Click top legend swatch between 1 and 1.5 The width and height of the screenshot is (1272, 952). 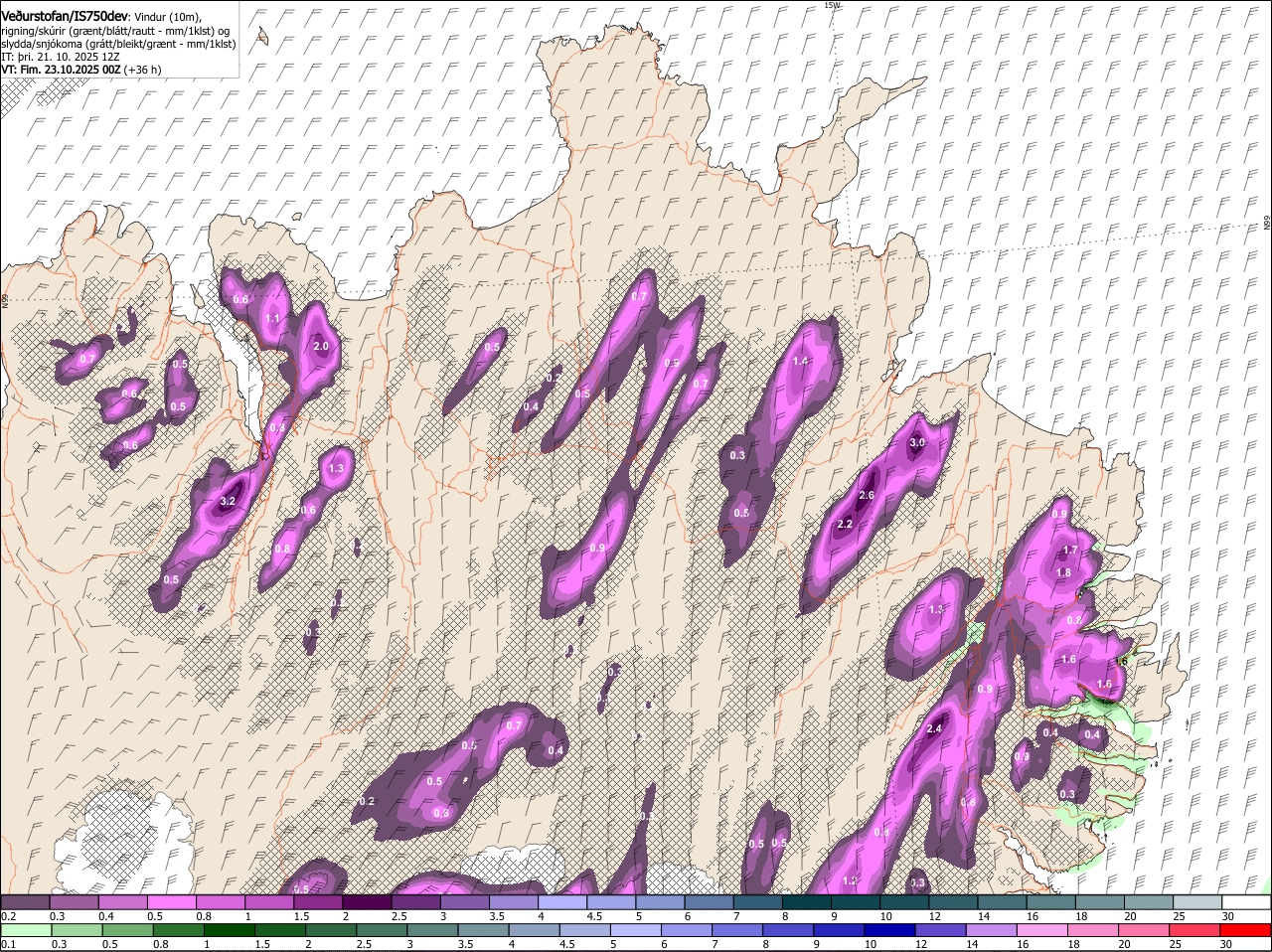(x=268, y=902)
